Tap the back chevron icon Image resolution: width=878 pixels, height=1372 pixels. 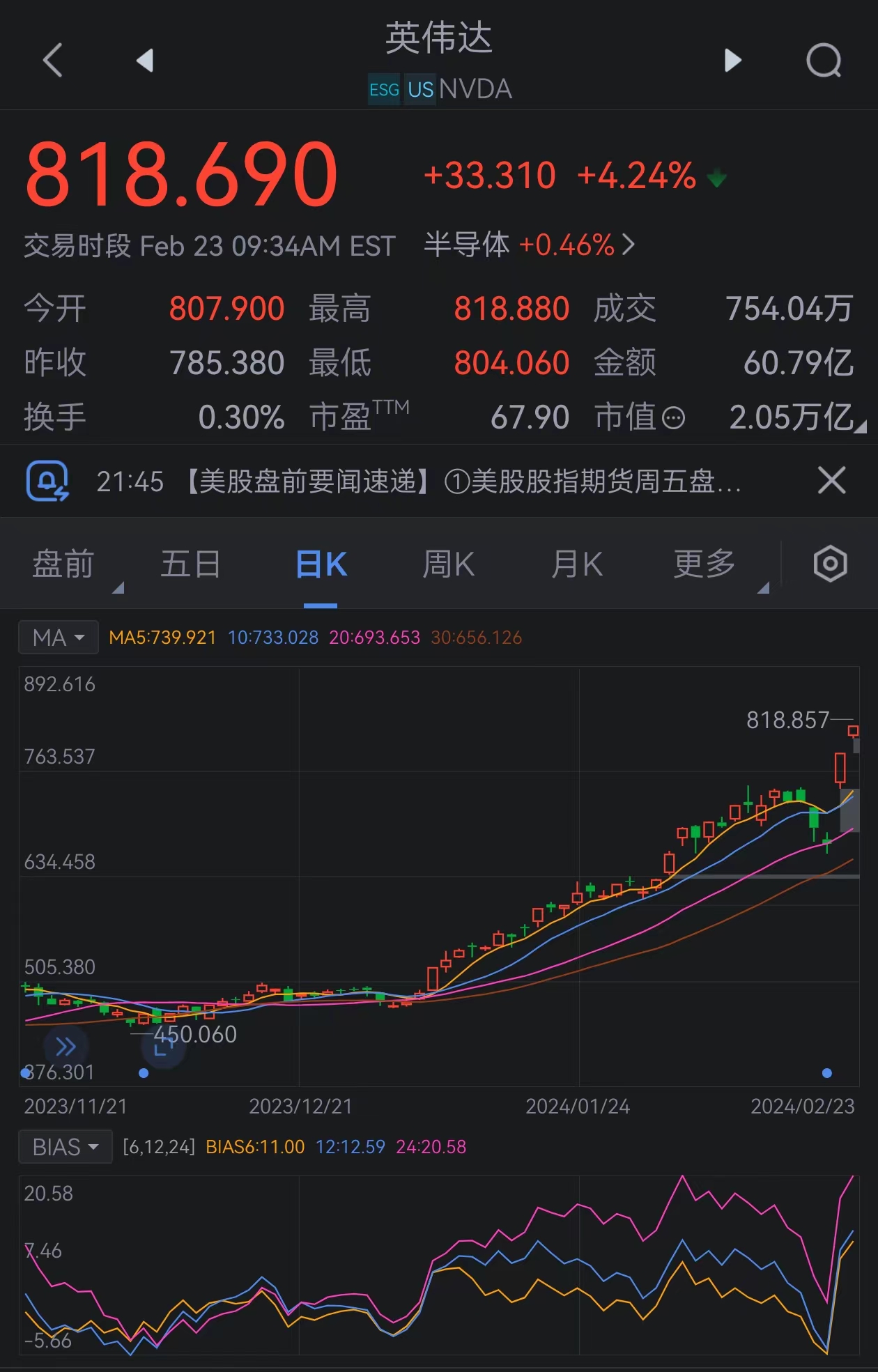click(x=53, y=60)
